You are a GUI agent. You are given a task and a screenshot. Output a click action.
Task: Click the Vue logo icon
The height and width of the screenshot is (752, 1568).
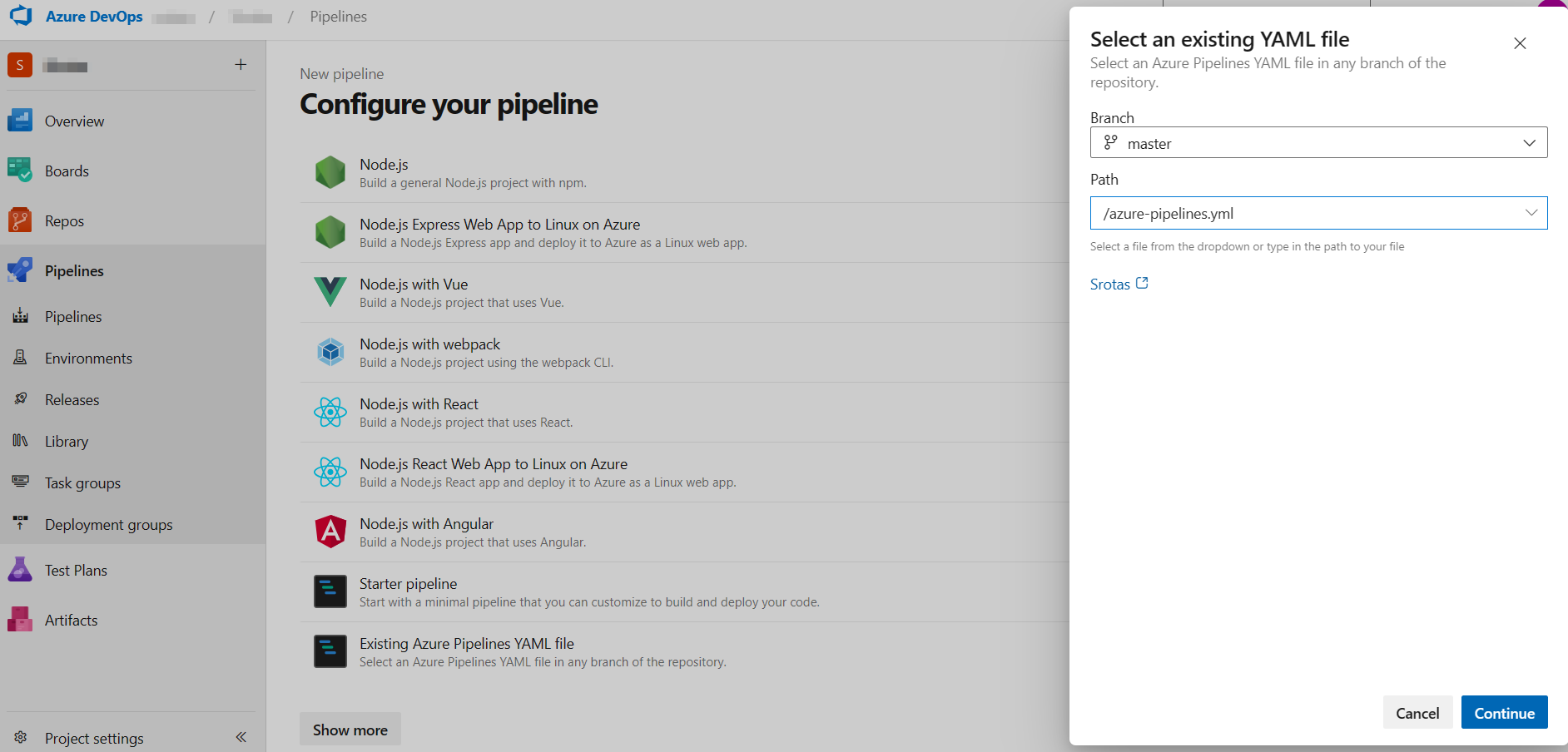[x=330, y=292]
